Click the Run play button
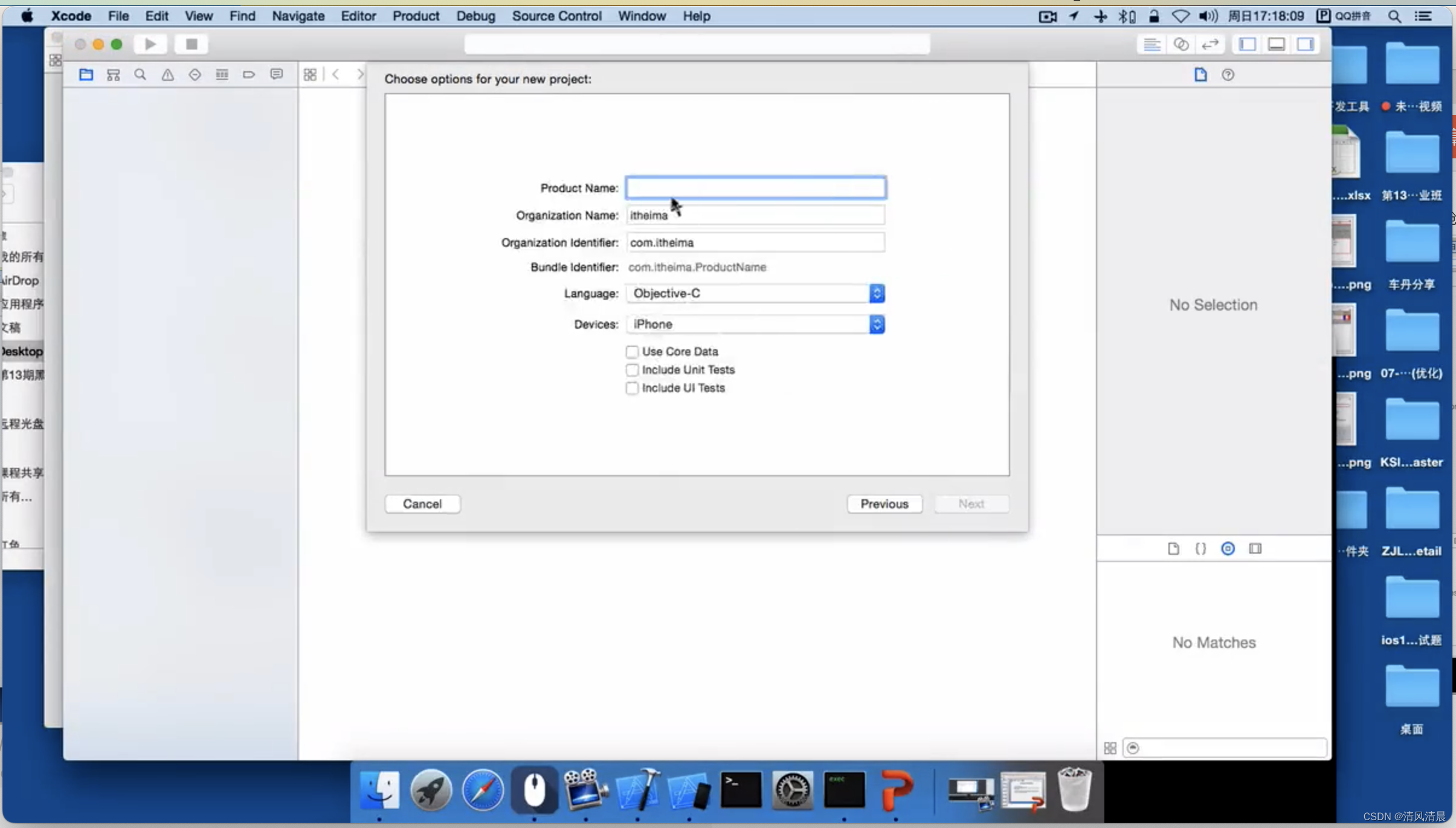 (150, 44)
